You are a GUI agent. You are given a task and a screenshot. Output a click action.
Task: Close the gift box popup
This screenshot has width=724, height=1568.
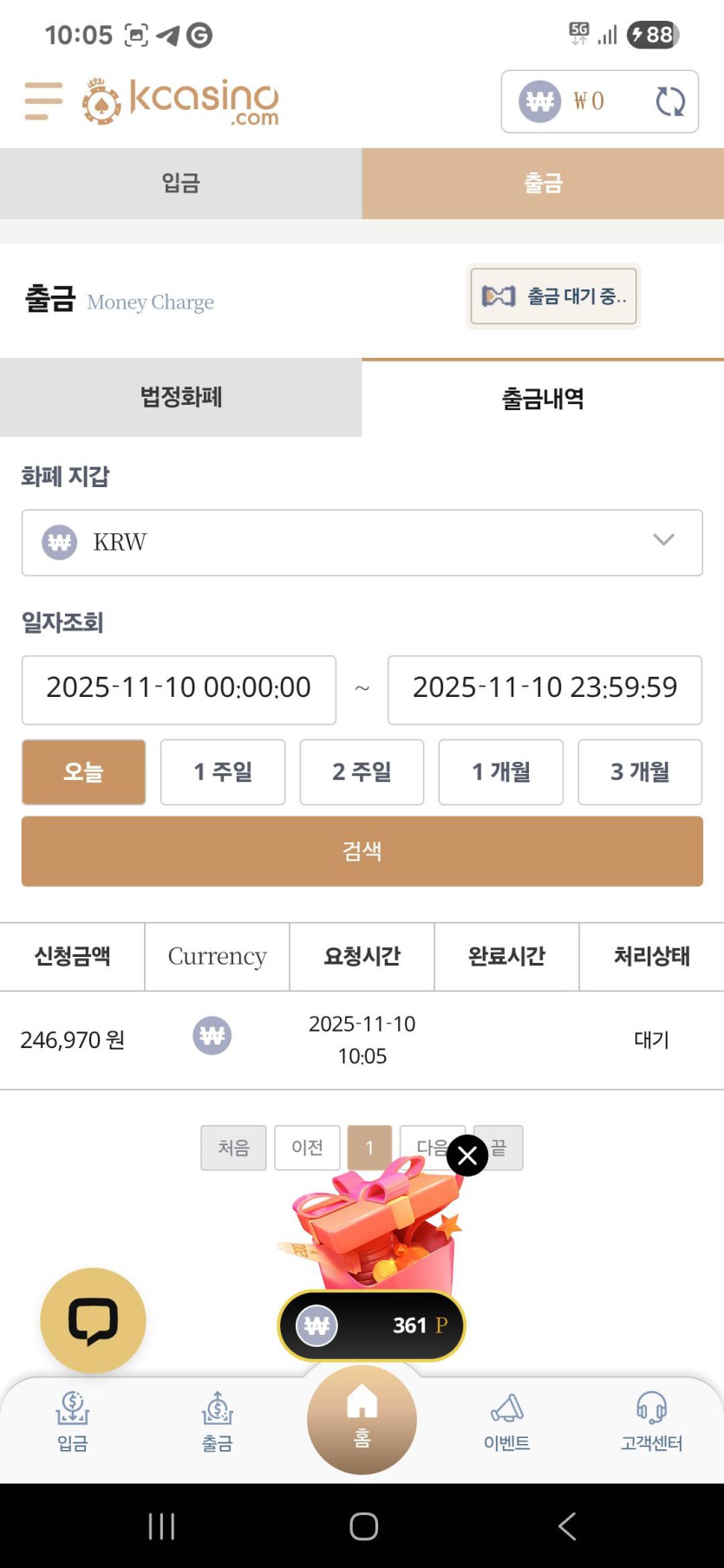click(x=467, y=1155)
